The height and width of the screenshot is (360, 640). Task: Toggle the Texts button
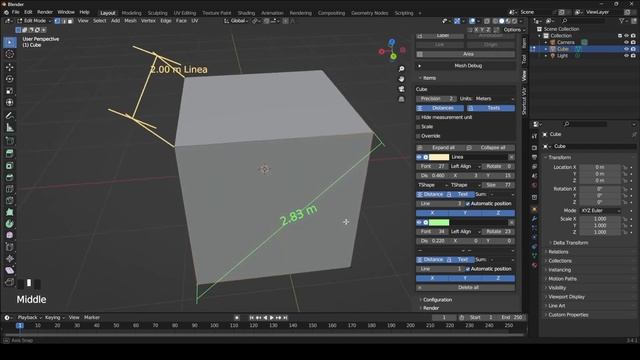[x=491, y=108]
